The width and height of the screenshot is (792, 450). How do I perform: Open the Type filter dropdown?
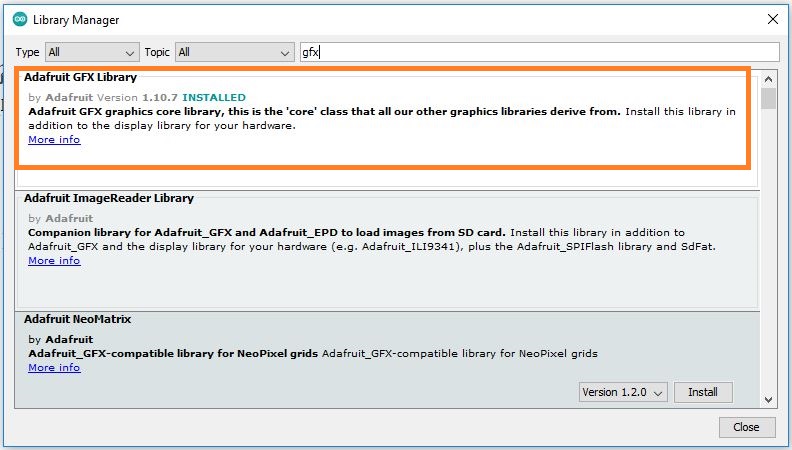point(92,52)
